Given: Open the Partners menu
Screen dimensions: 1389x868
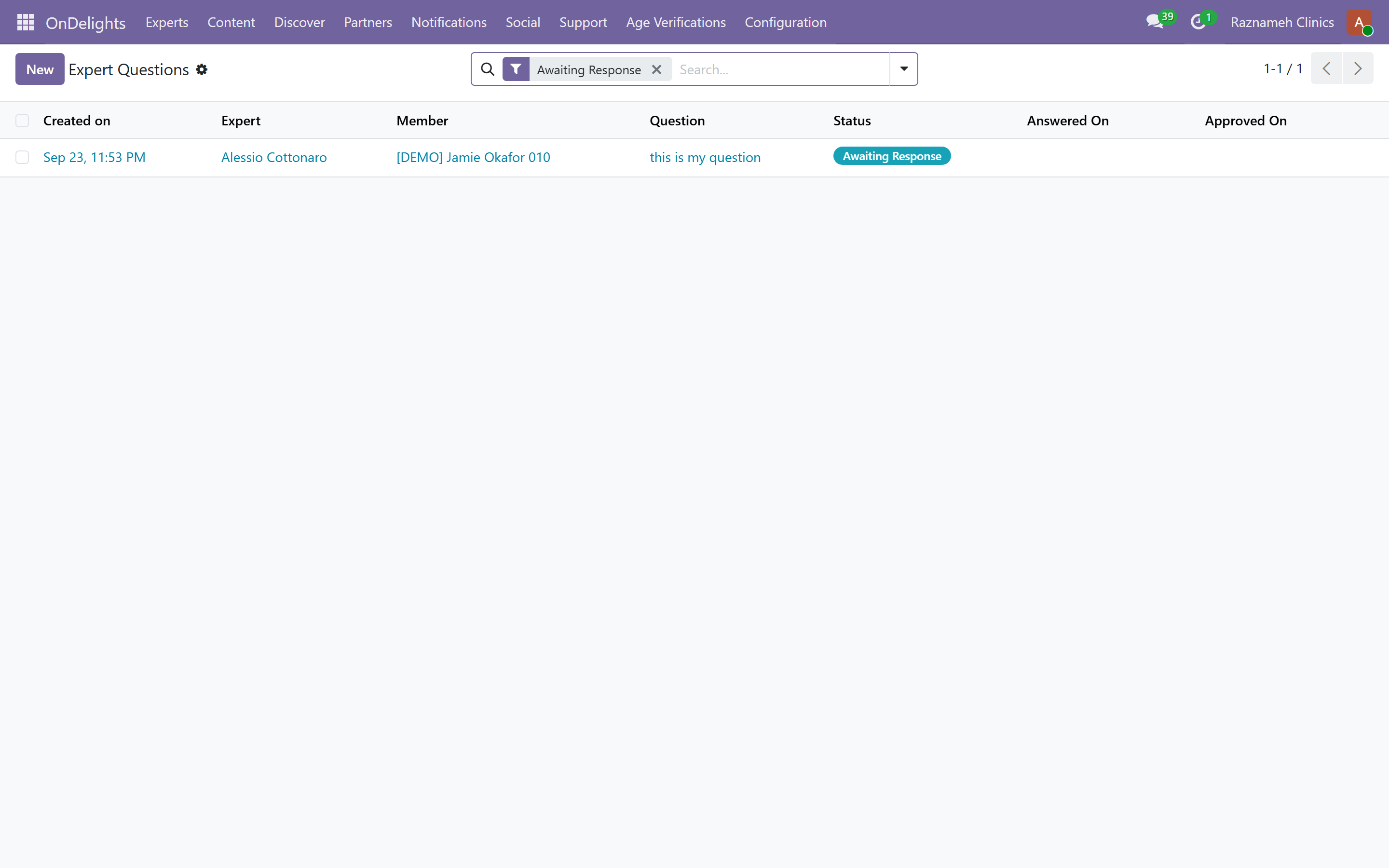Looking at the screenshot, I should (368, 22).
